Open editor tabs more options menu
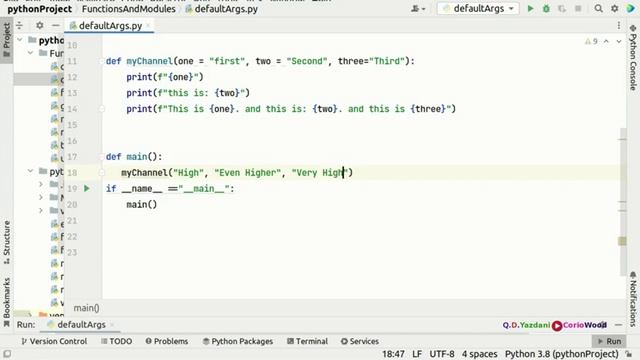Image resolution: width=640 pixels, height=360 pixels. (619, 25)
